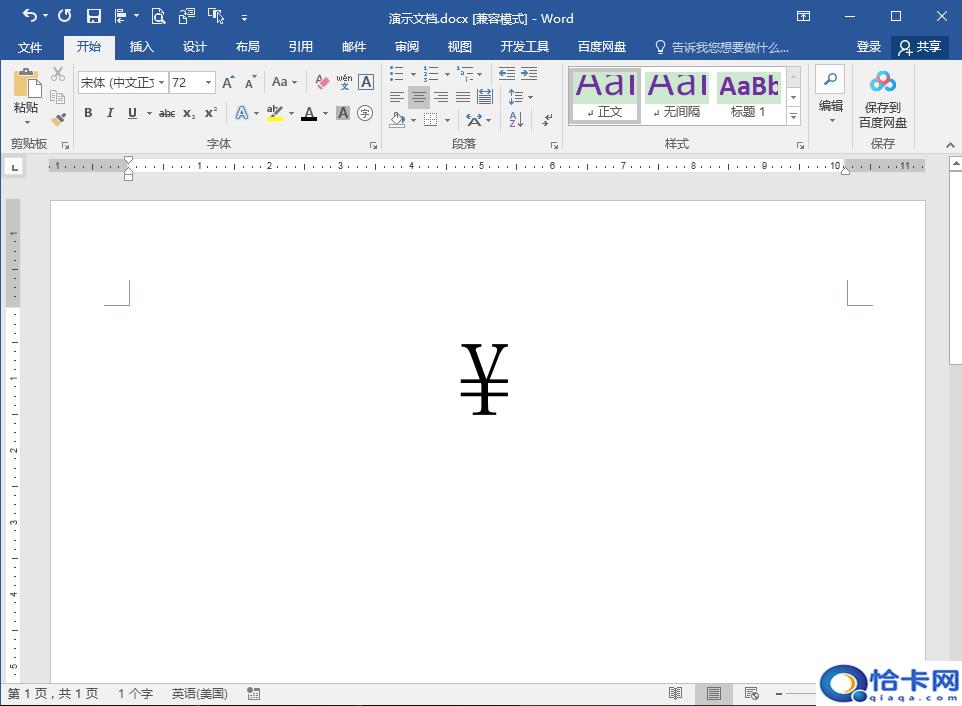Toggle Bold formatting

88,113
